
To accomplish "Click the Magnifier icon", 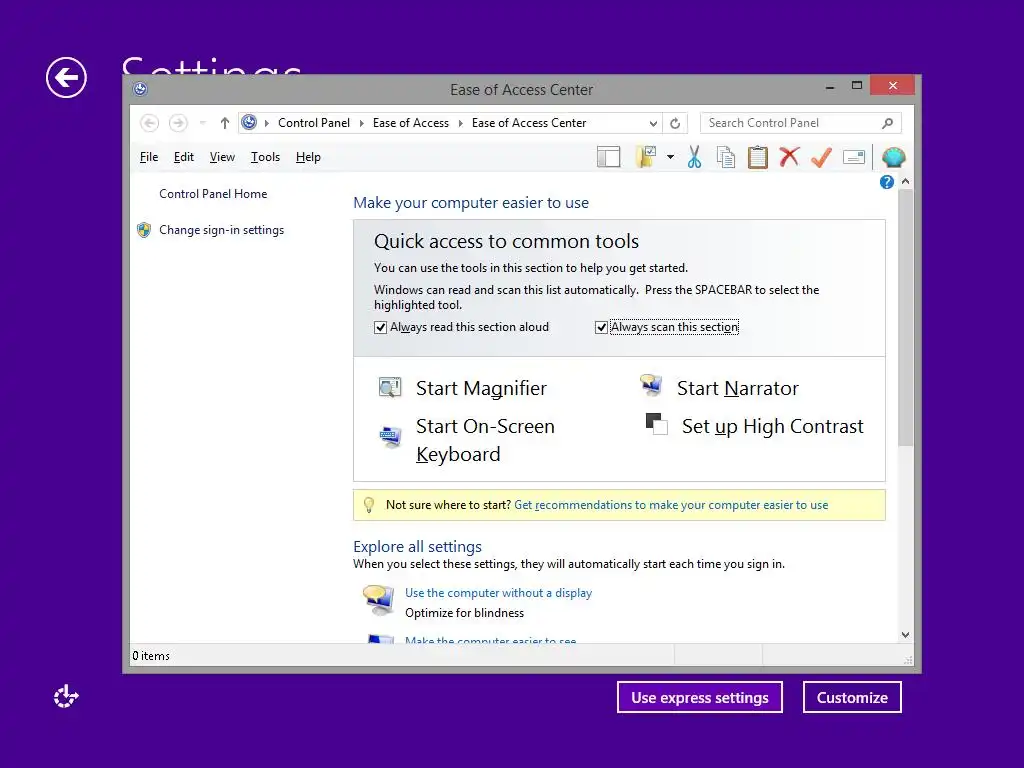I will click(390, 387).
